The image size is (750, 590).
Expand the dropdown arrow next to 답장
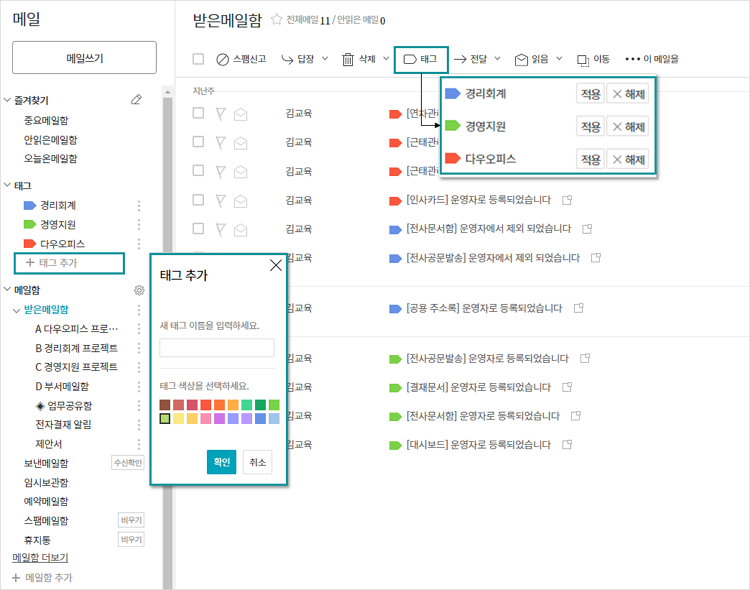coord(325,59)
